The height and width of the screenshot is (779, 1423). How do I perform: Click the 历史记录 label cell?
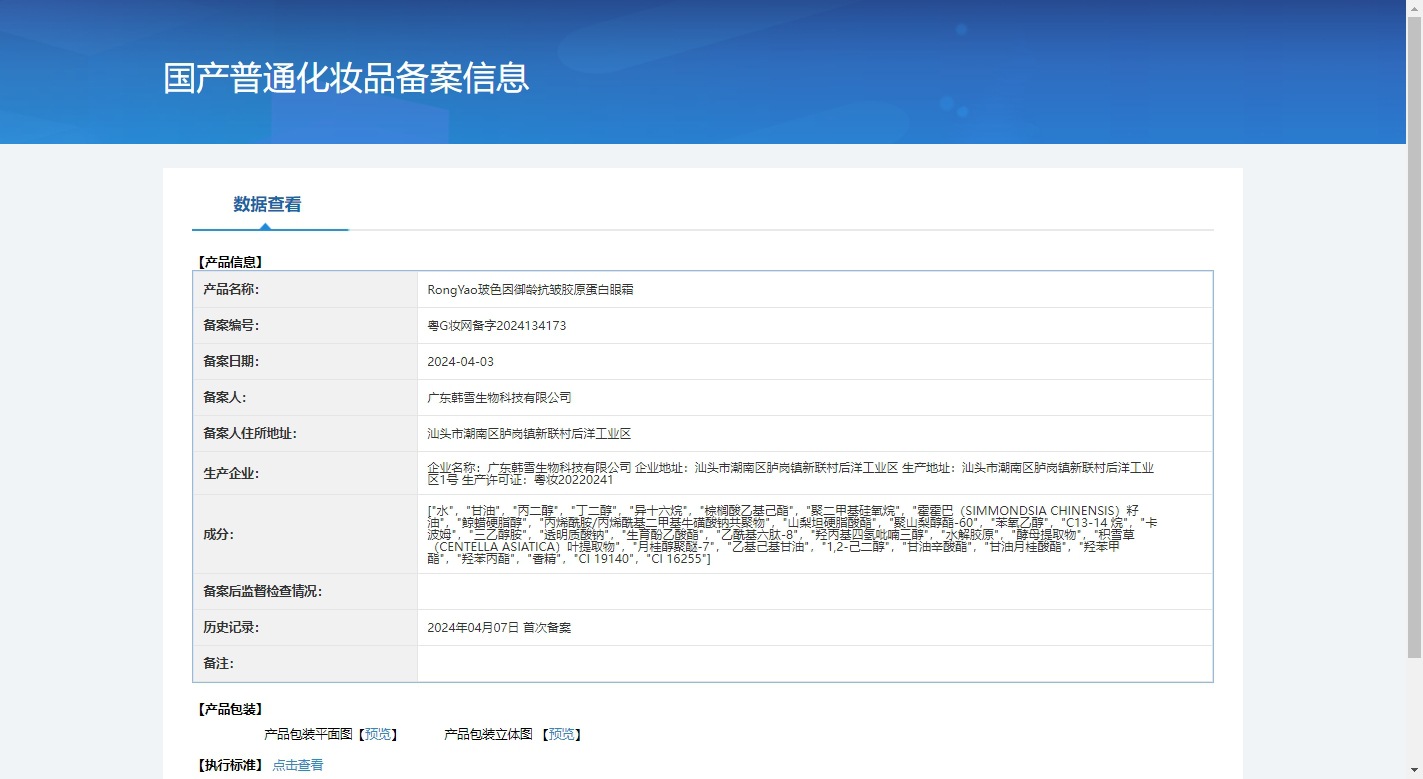coord(305,627)
